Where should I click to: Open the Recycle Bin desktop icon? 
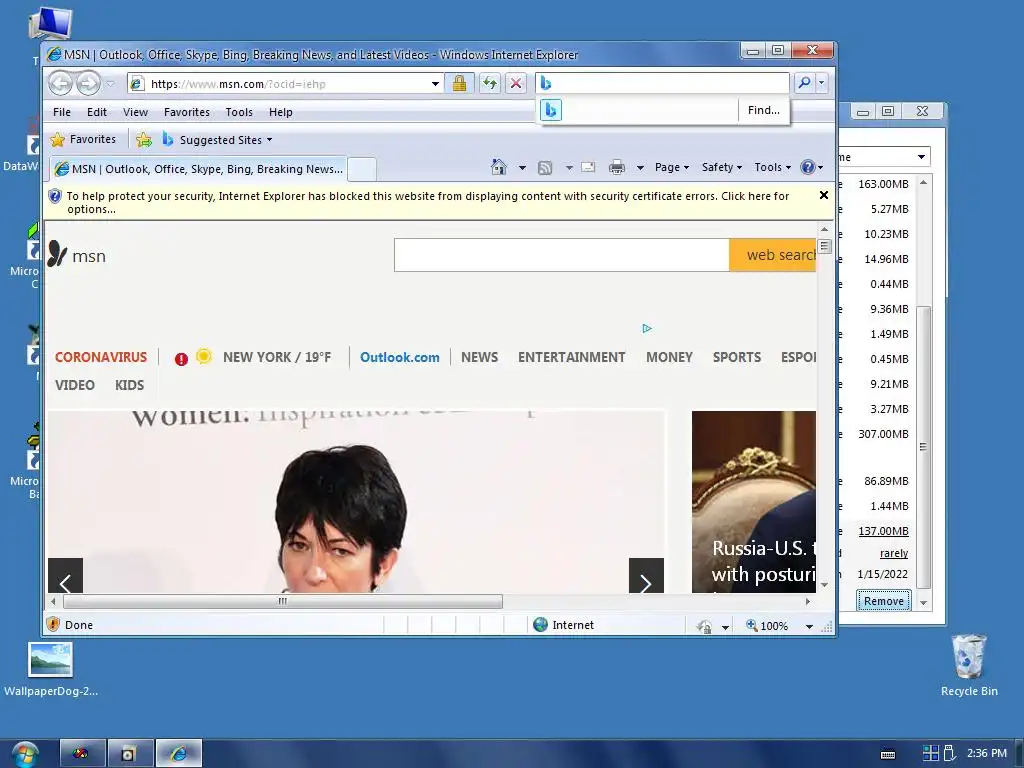[x=969, y=666]
